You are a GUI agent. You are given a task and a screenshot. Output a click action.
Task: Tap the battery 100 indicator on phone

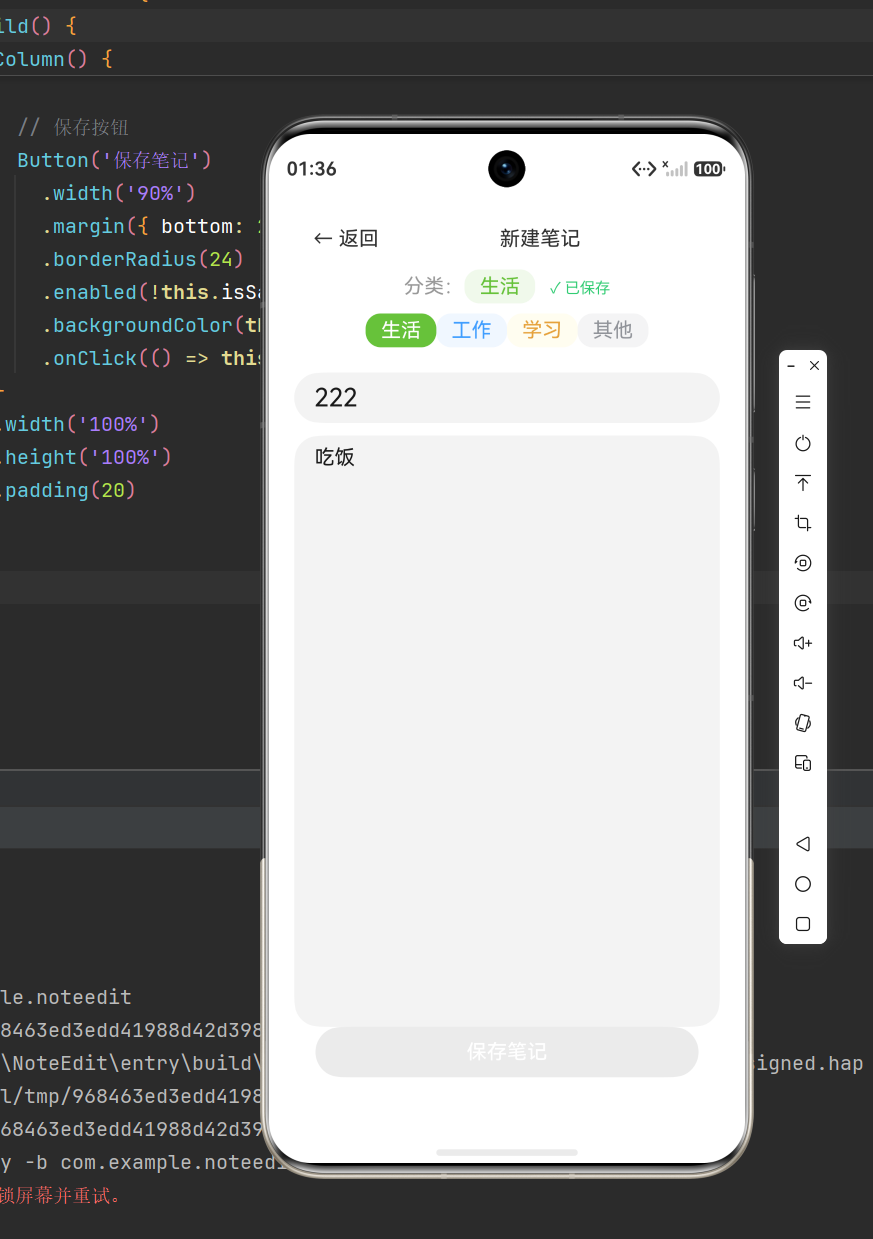pyautogui.click(x=709, y=169)
